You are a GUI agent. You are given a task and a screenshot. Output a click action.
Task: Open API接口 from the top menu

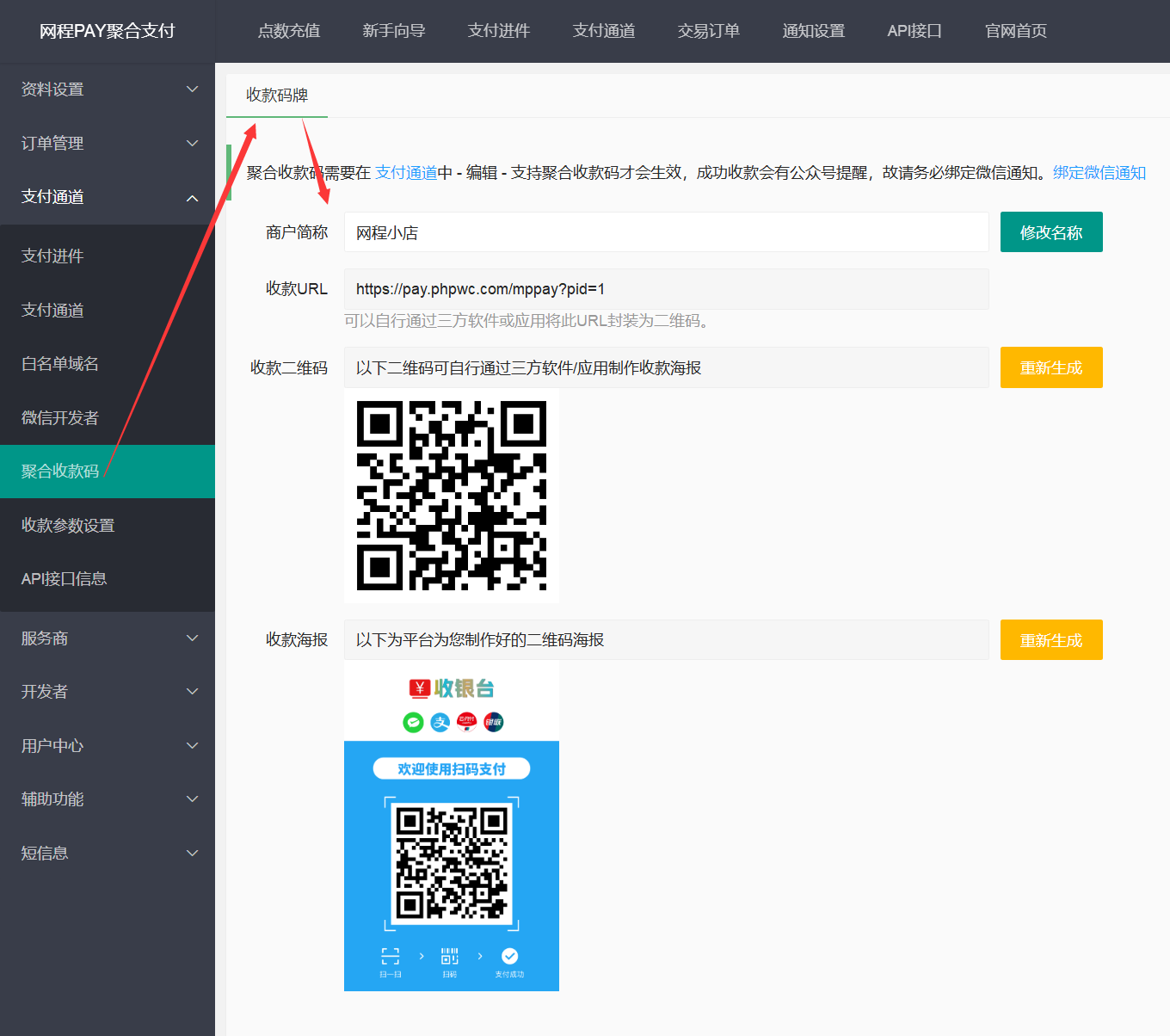point(914,31)
